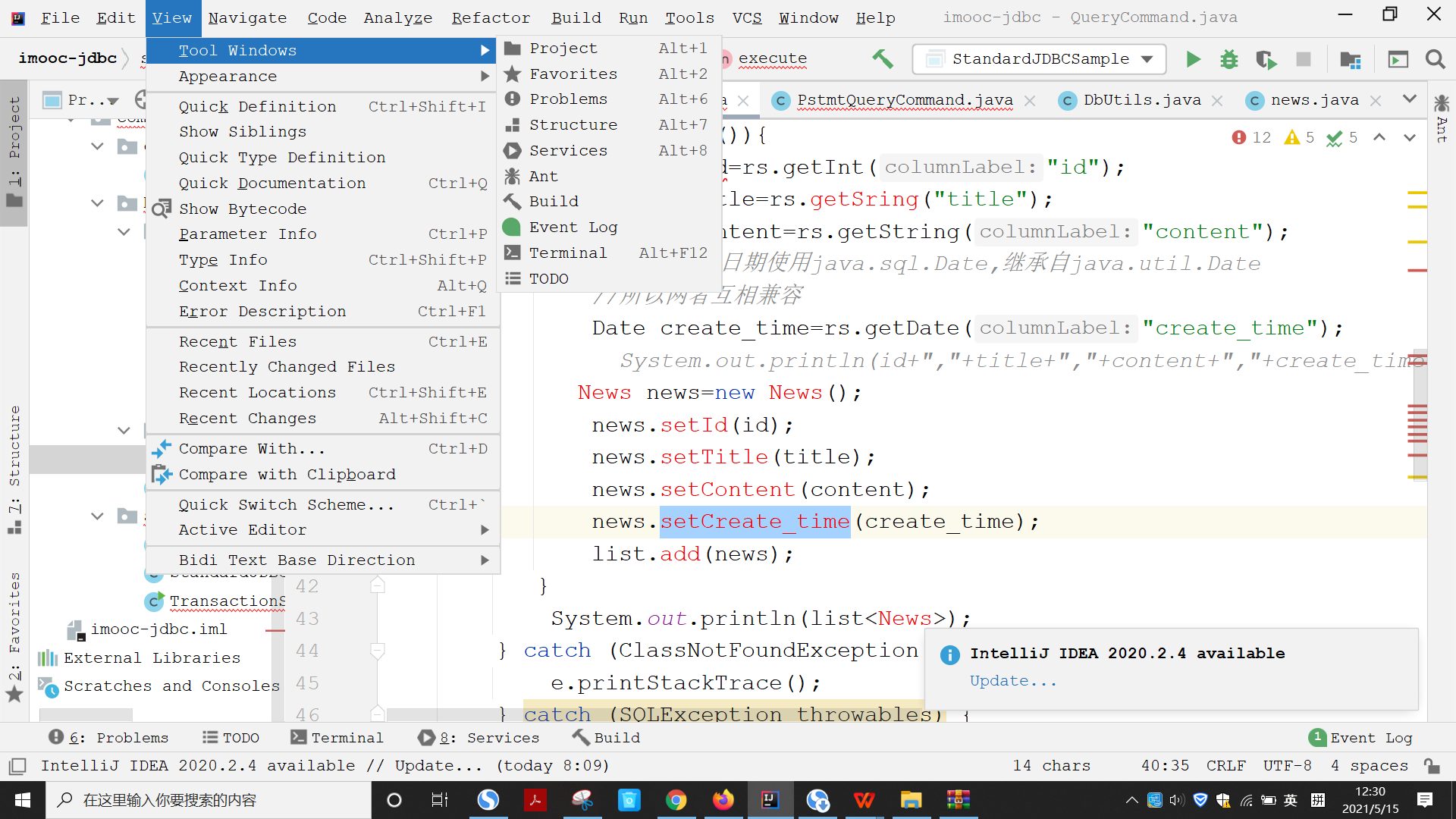The height and width of the screenshot is (819, 1456).
Task: Click the Show Bytecode icon
Action: [x=161, y=209]
